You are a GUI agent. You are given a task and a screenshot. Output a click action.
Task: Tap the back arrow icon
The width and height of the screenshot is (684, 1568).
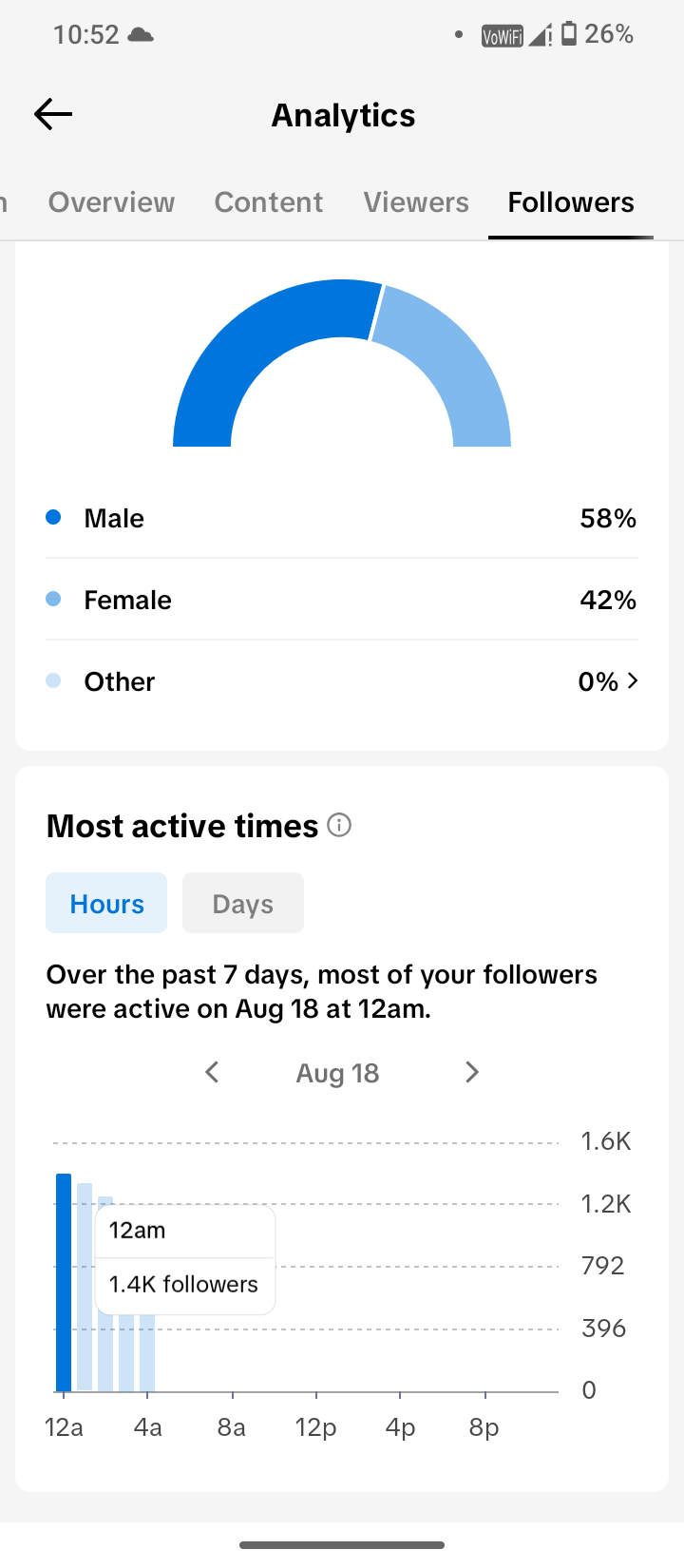pyautogui.click(x=53, y=115)
